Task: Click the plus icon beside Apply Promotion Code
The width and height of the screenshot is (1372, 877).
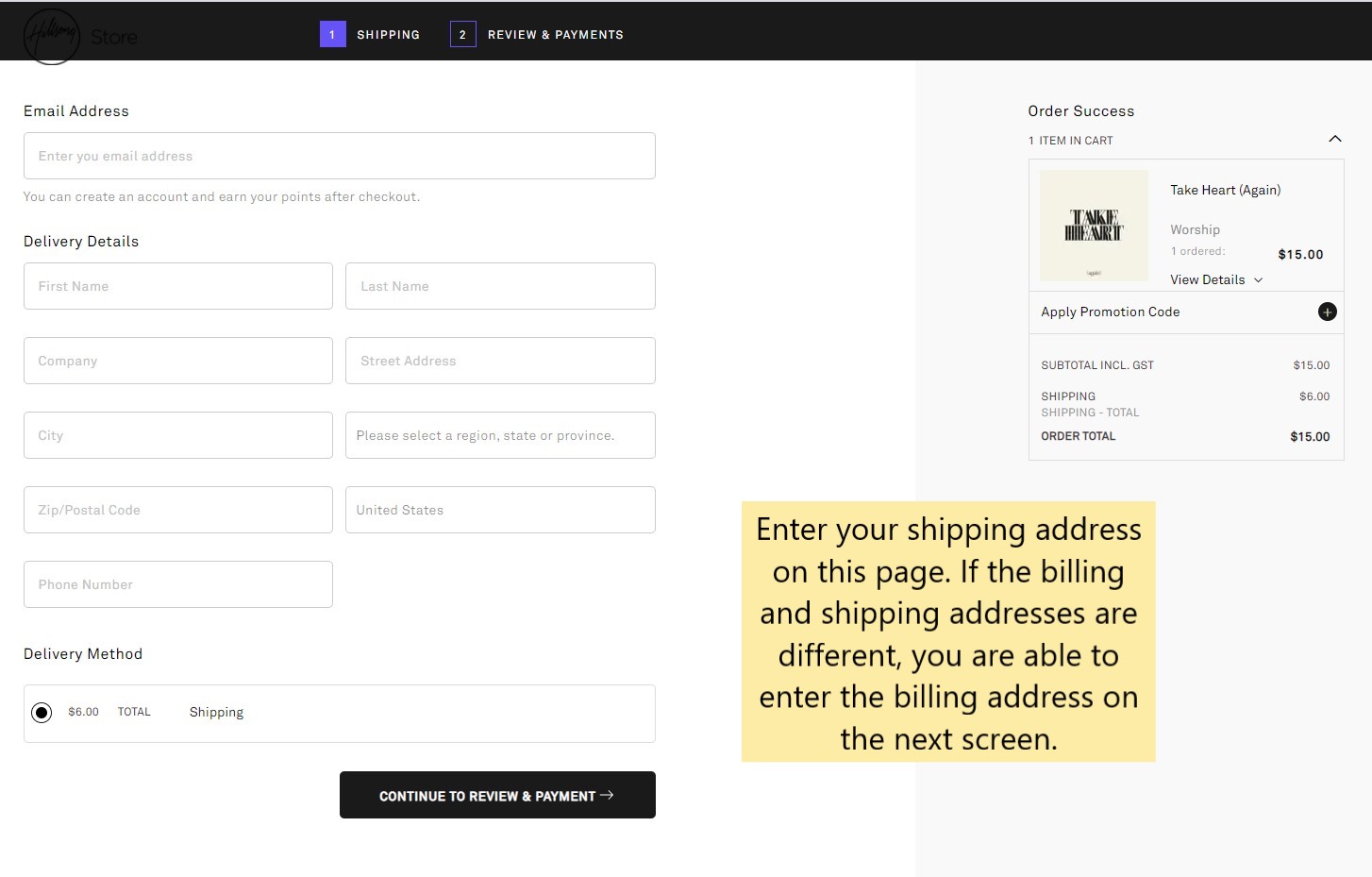Action: click(x=1327, y=312)
